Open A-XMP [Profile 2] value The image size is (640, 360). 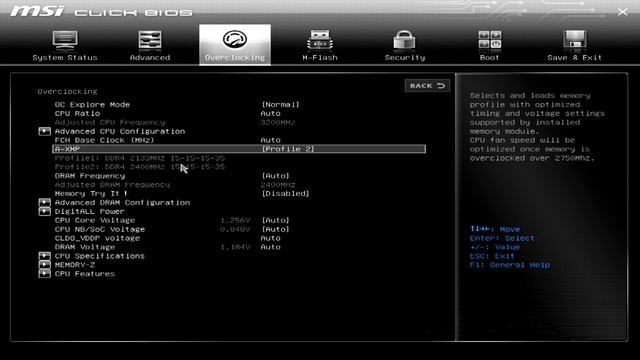pyautogui.click(x=288, y=149)
